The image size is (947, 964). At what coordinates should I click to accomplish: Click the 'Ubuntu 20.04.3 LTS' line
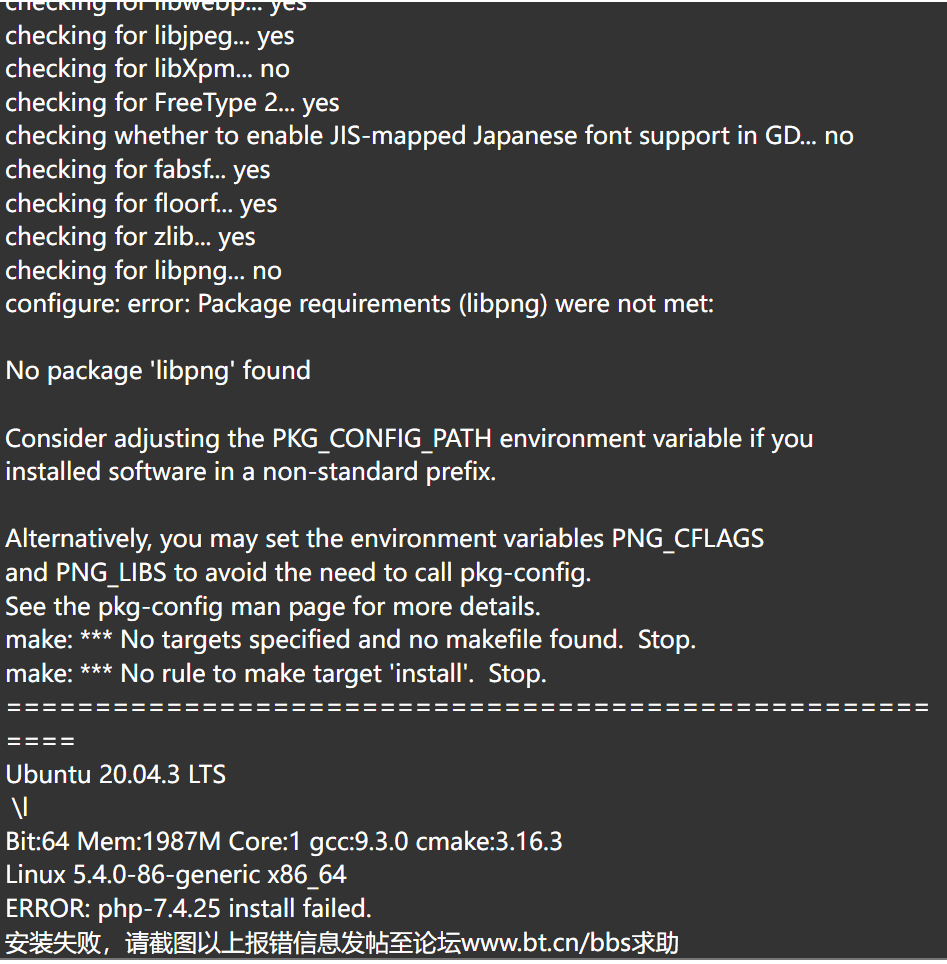pos(116,775)
